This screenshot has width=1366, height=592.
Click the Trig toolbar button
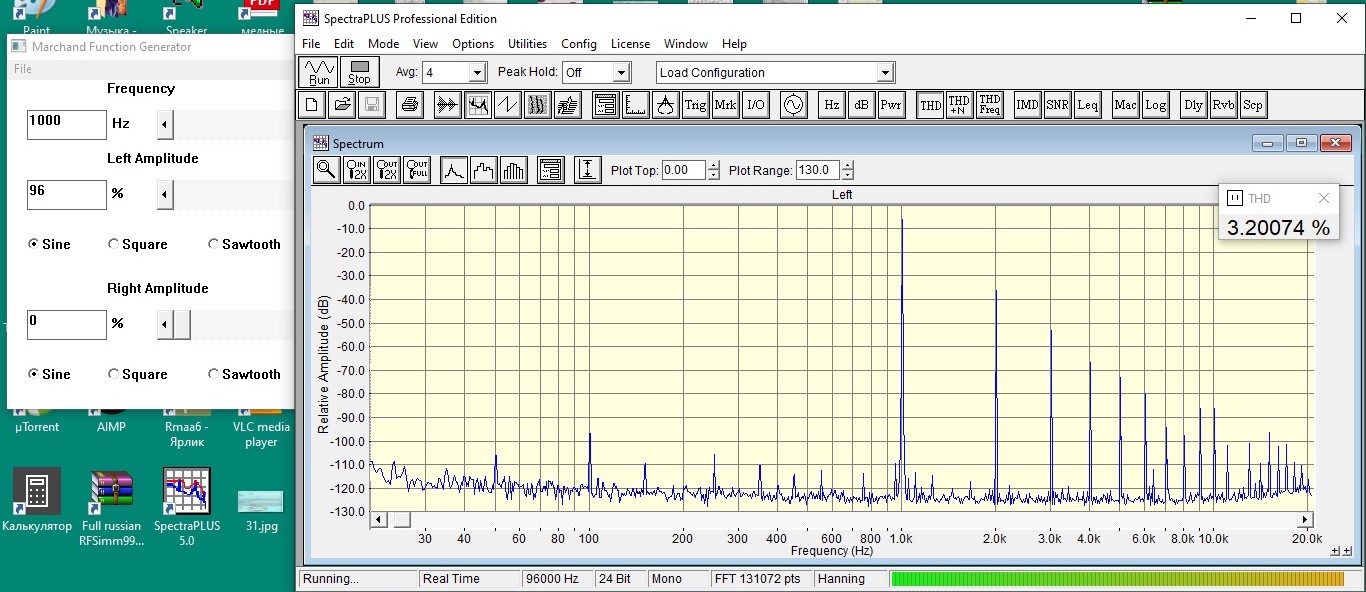(695, 105)
